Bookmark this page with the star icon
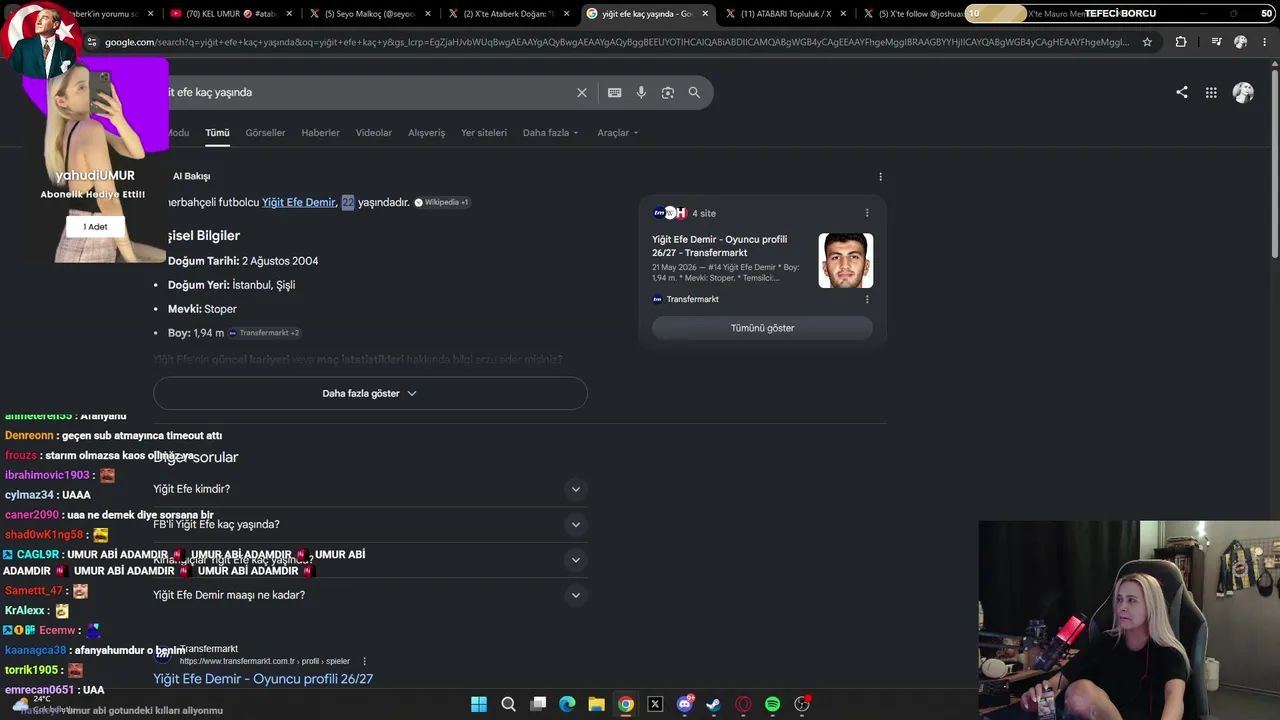This screenshot has height=720, width=1280. click(1147, 42)
